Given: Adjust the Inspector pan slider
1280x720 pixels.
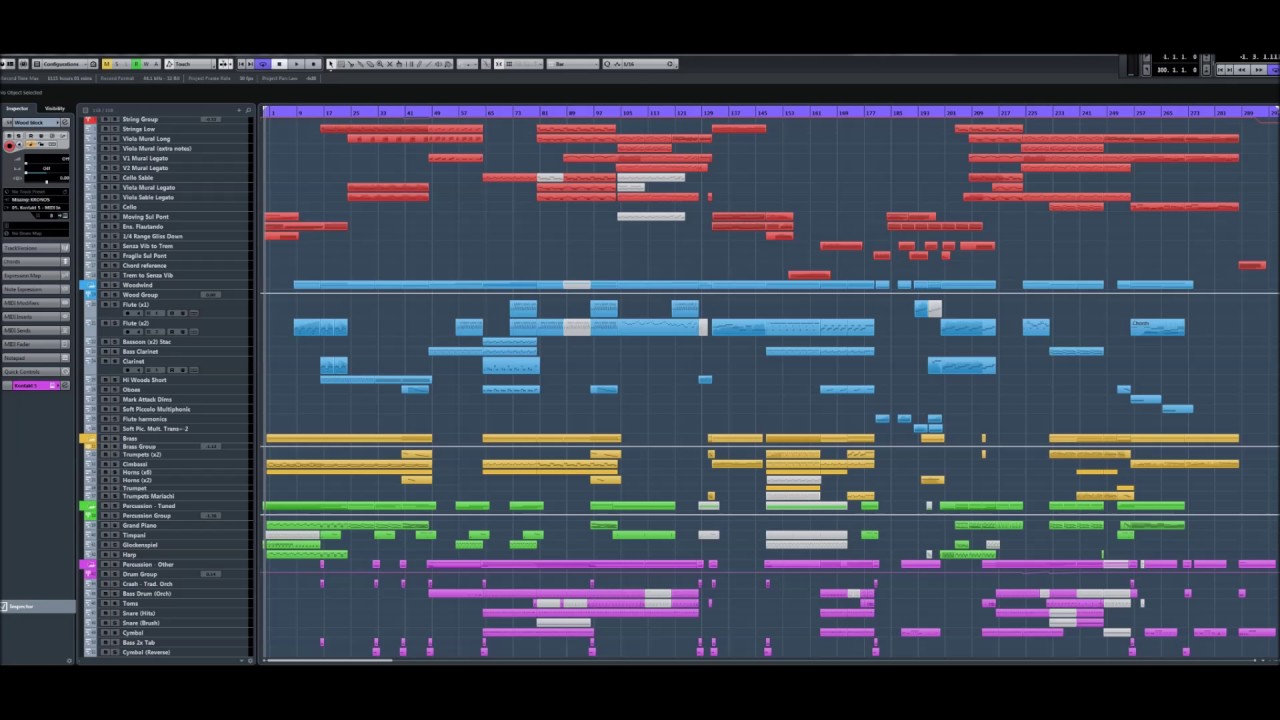Looking at the screenshot, I should tap(47, 170).
